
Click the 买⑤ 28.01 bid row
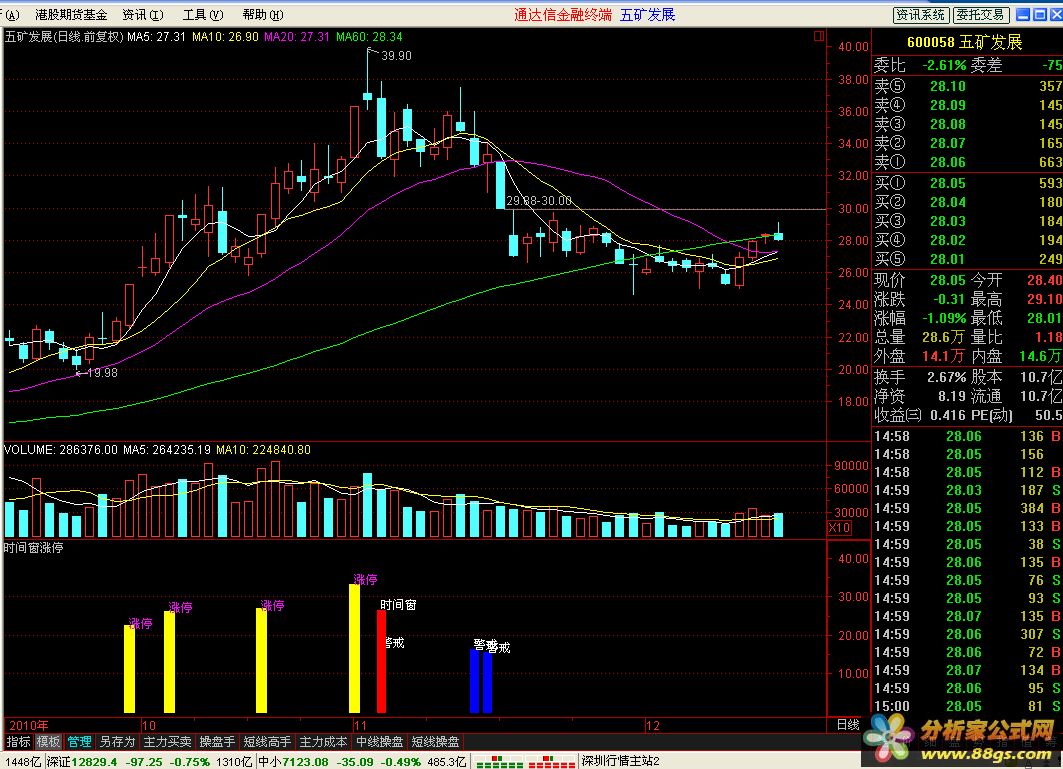(x=967, y=259)
